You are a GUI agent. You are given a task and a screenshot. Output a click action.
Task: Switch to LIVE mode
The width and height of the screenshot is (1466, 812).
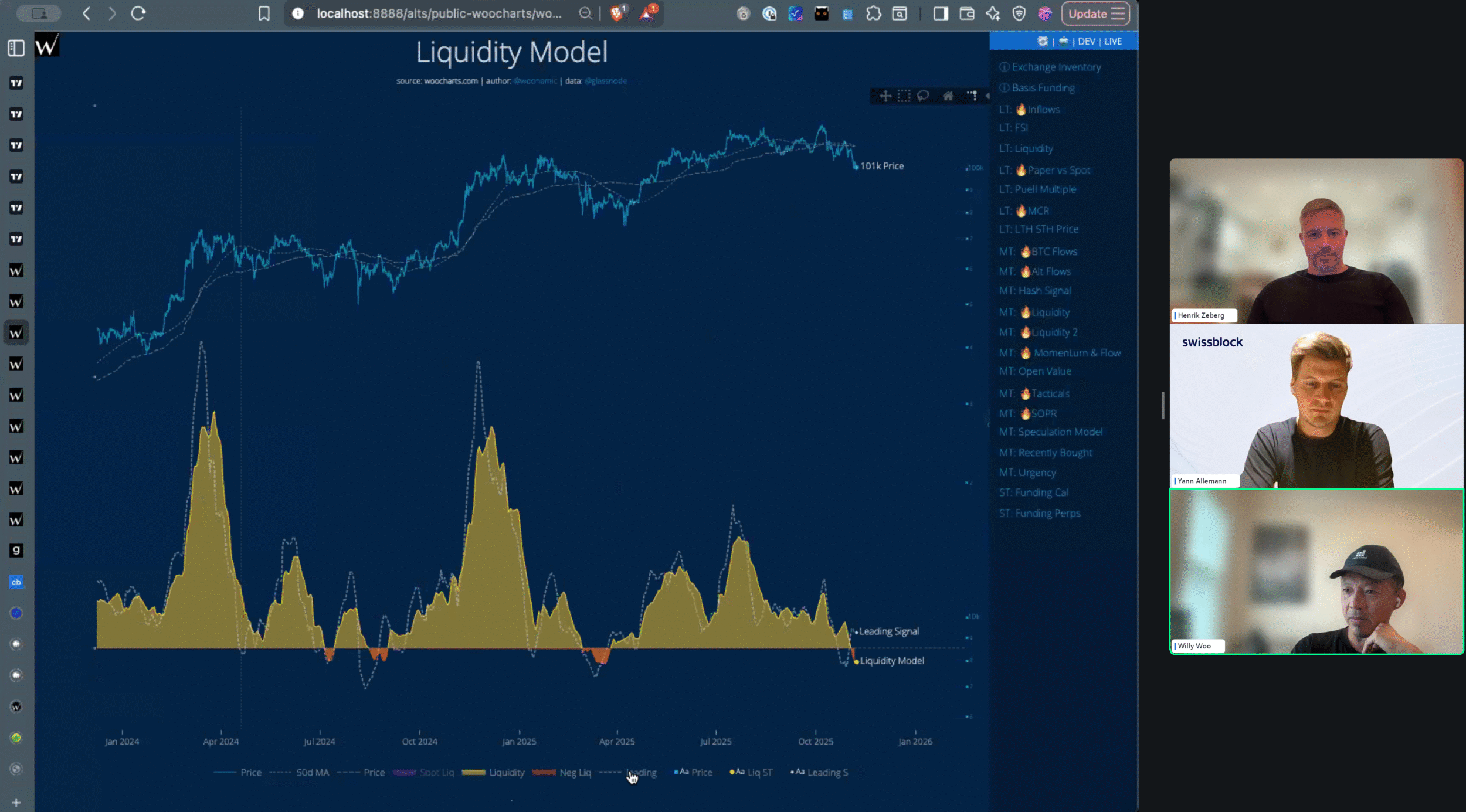[1113, 42]
